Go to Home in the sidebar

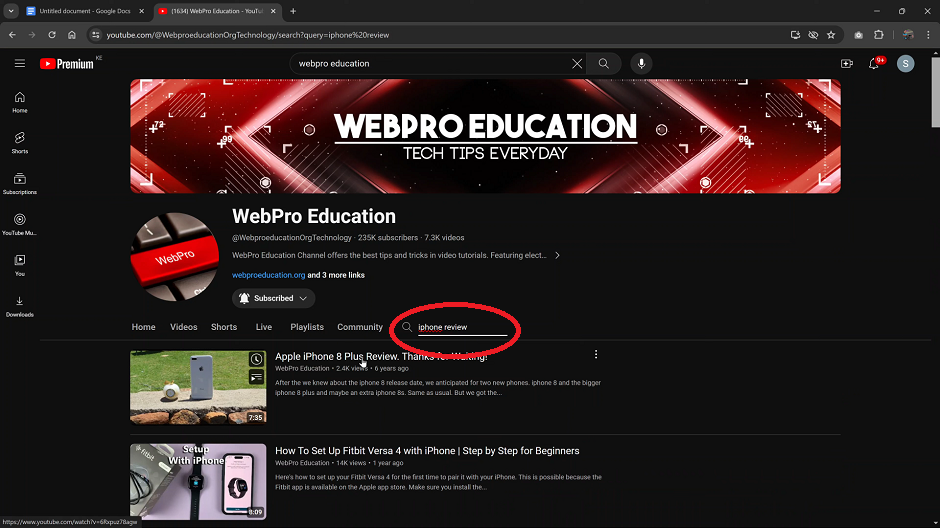[x=20, y=102]
